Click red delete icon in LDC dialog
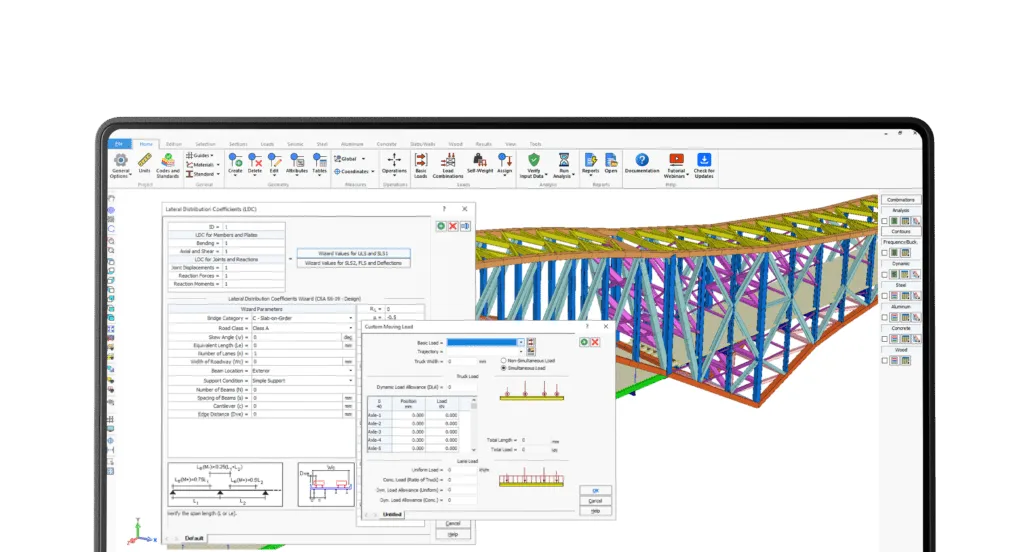 [453, 226]
